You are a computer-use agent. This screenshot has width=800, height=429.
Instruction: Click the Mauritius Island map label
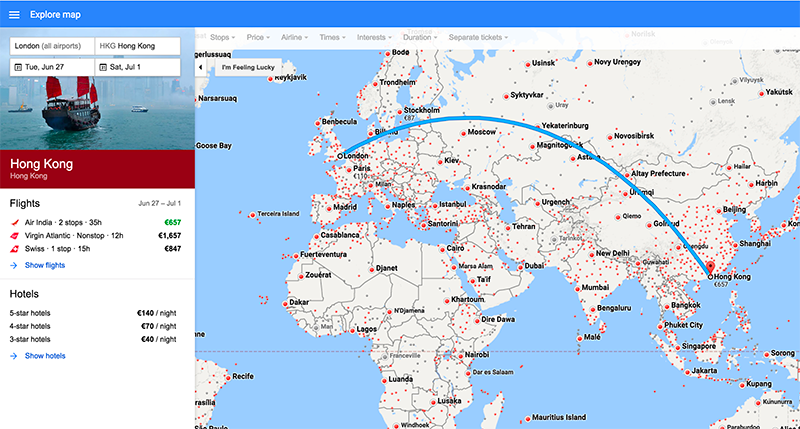click(x=559, y=417)
